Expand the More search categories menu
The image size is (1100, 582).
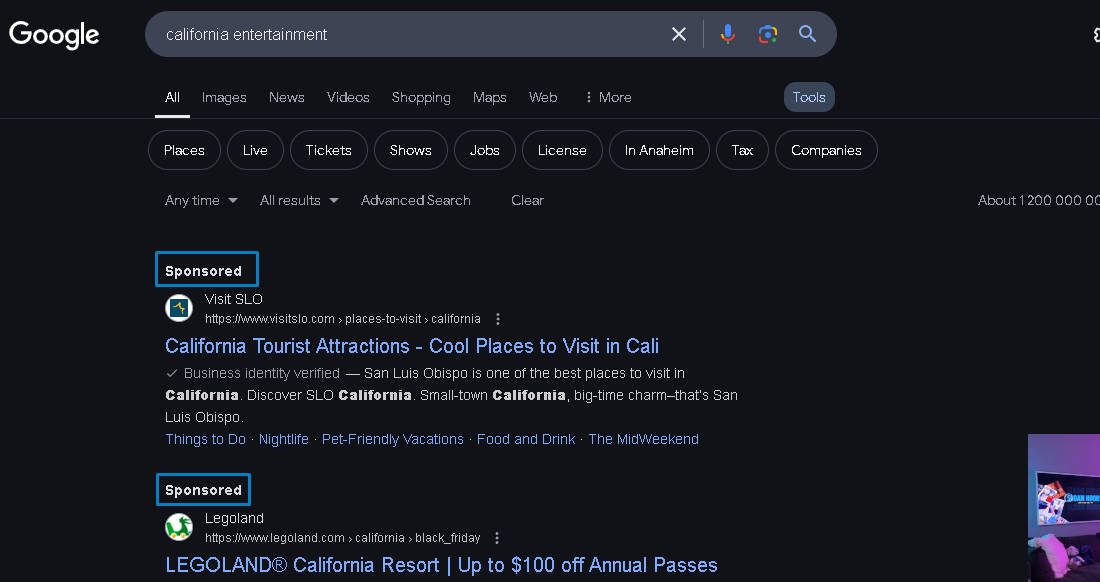coord(608,97)
